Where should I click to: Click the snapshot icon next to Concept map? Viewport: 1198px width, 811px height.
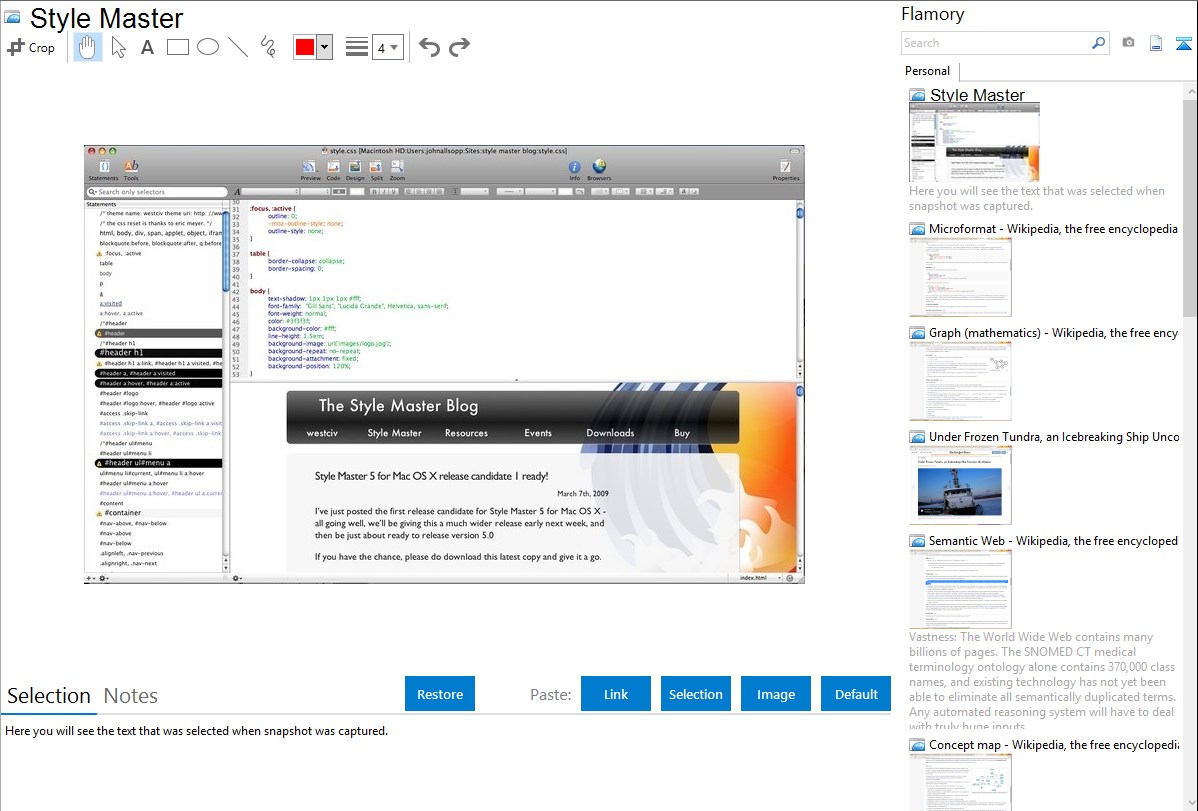(917, 745)
